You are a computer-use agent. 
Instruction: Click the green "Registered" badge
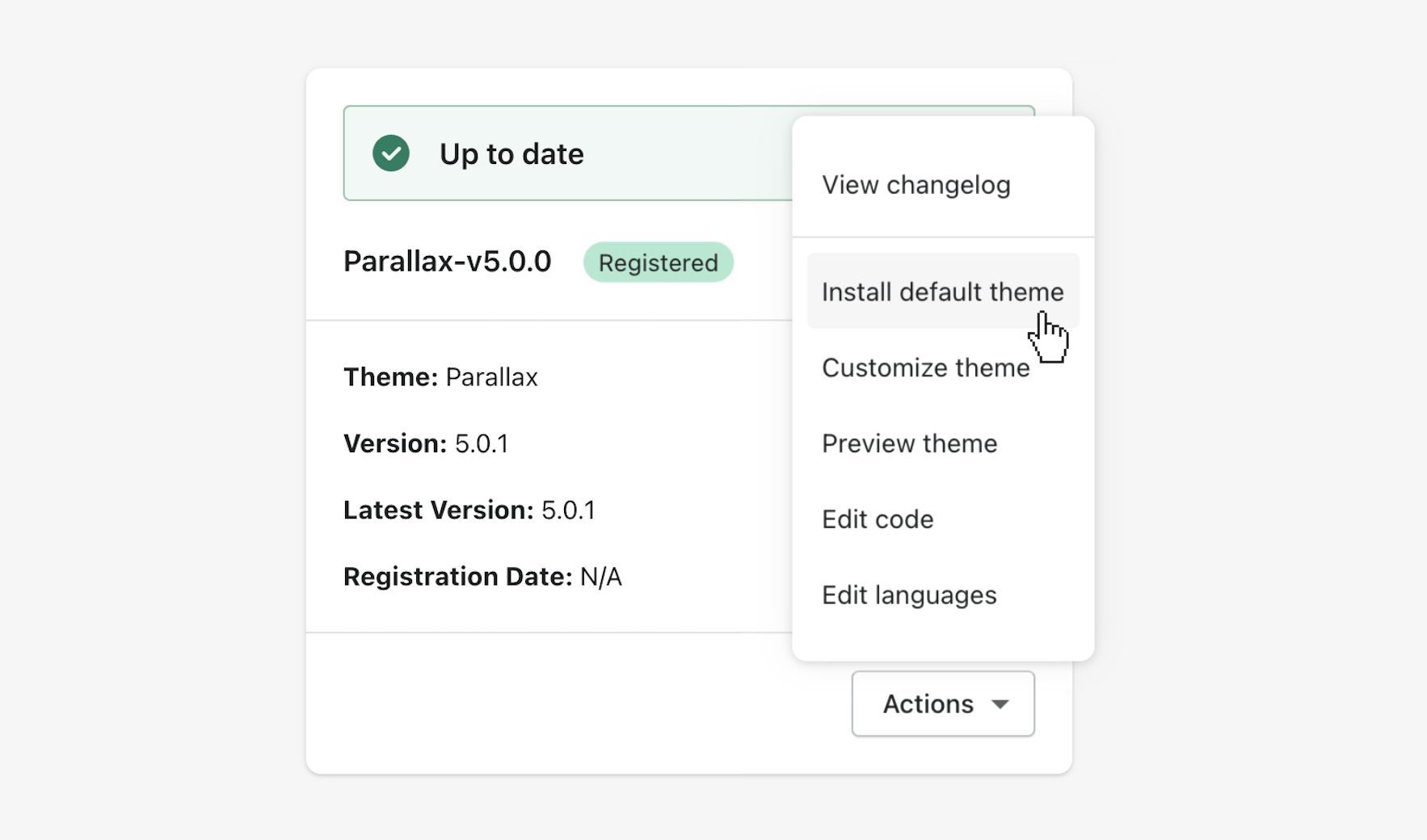[x=658, y=262]
